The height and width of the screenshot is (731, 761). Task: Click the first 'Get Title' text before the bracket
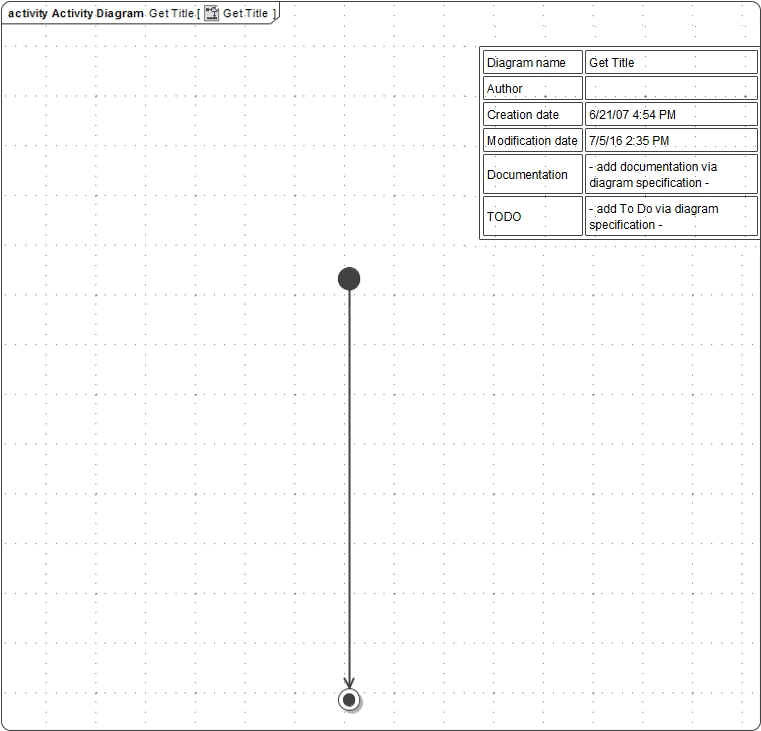[171, 13]
